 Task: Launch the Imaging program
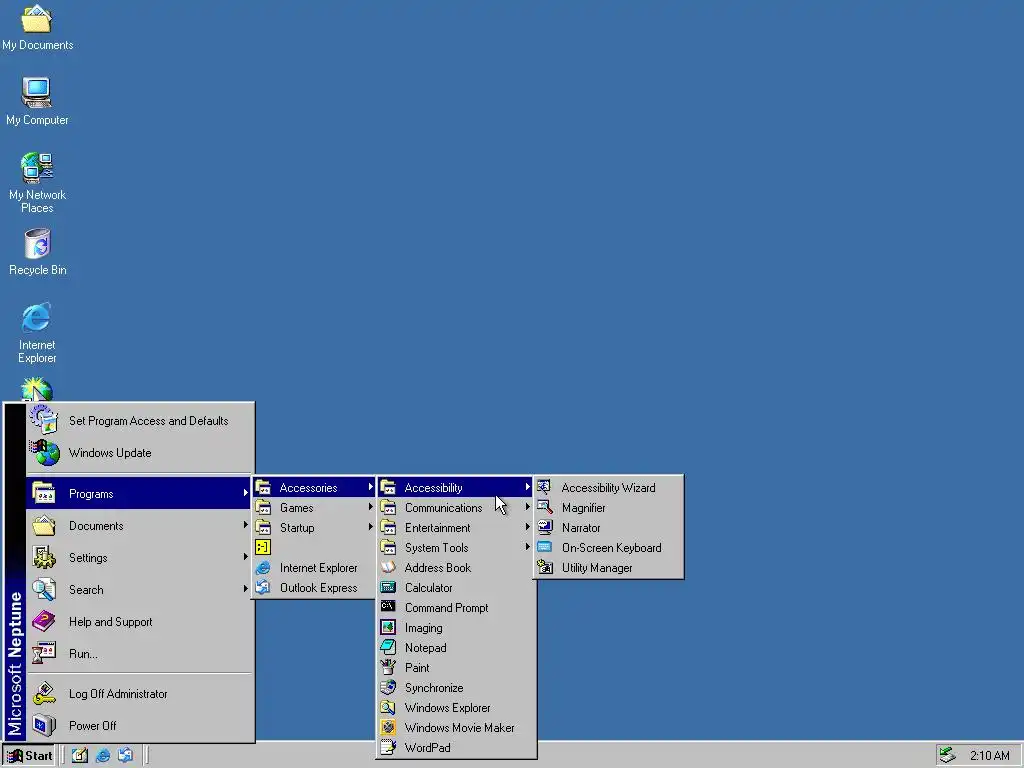456,628
